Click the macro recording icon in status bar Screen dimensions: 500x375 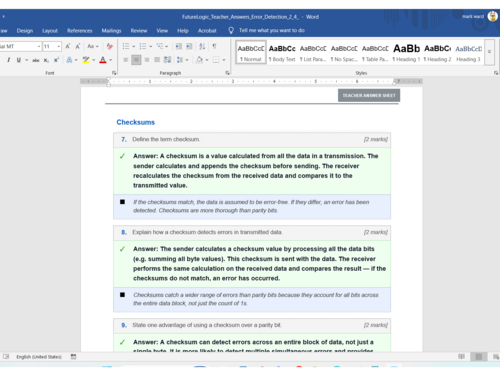click(73, 357)
